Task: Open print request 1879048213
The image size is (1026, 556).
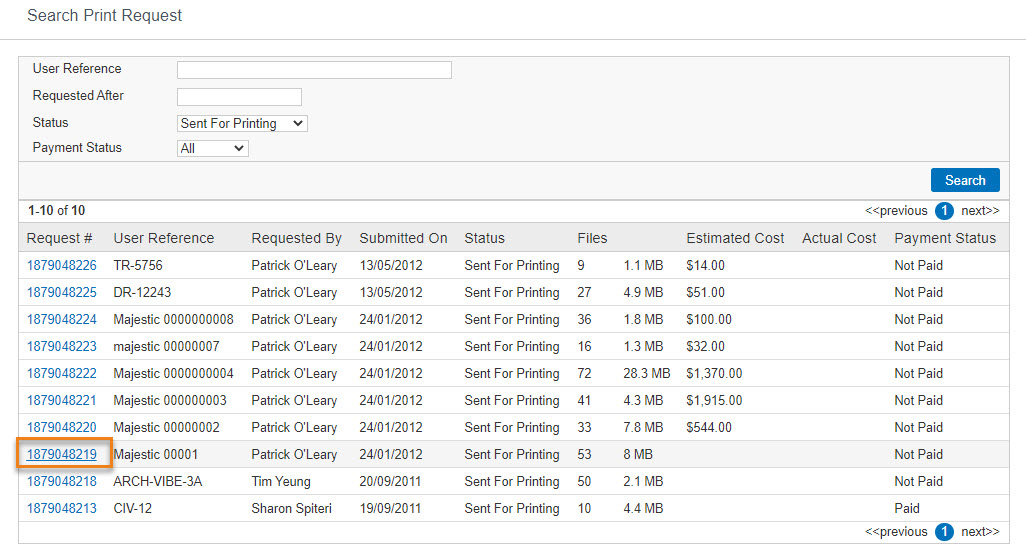Action: coord(62,508)
